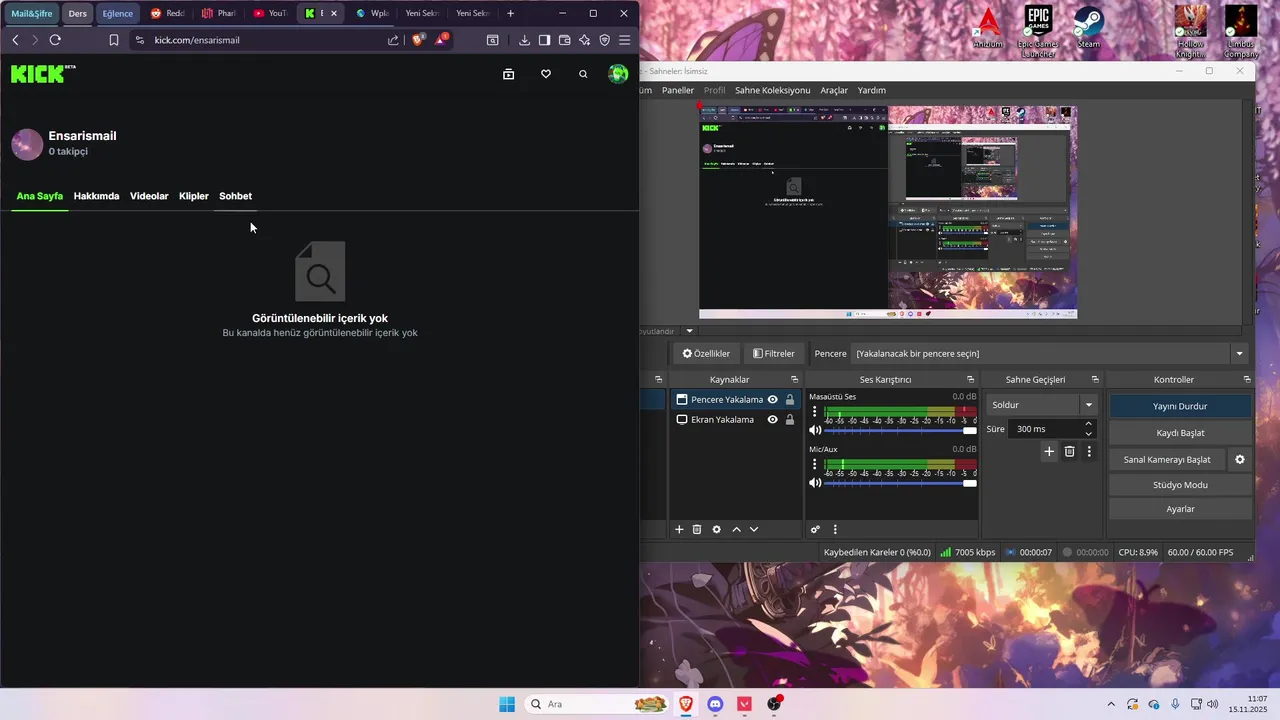
Task: Mute the Masaüstü Ses audio
Action: [x=815, y=430]
